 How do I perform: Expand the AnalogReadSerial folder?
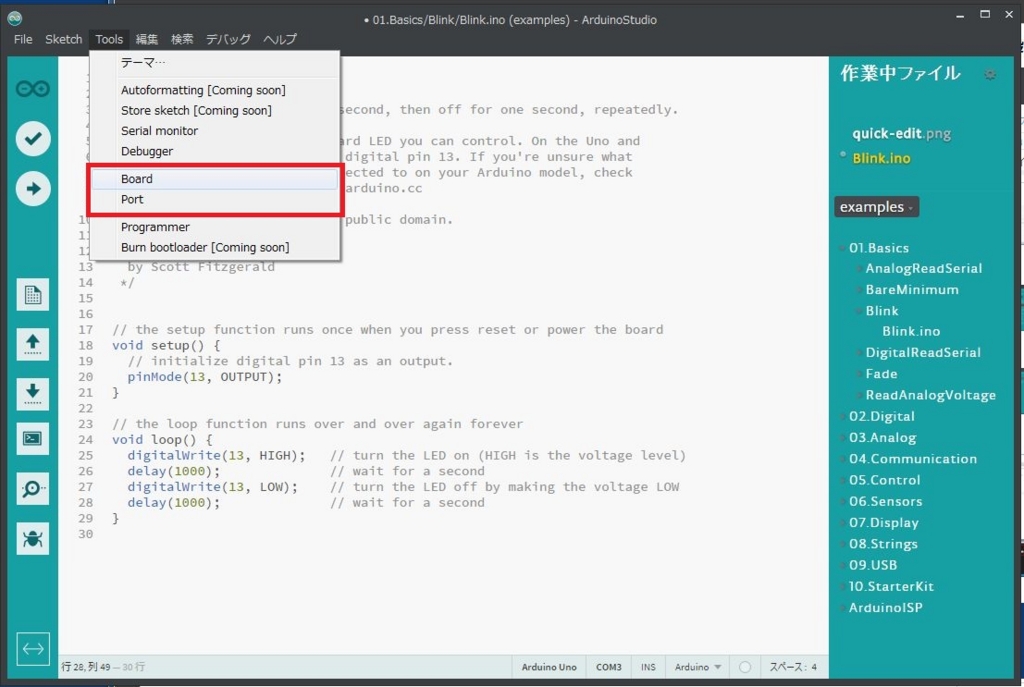pyautogui.click(x=923, y=268)
